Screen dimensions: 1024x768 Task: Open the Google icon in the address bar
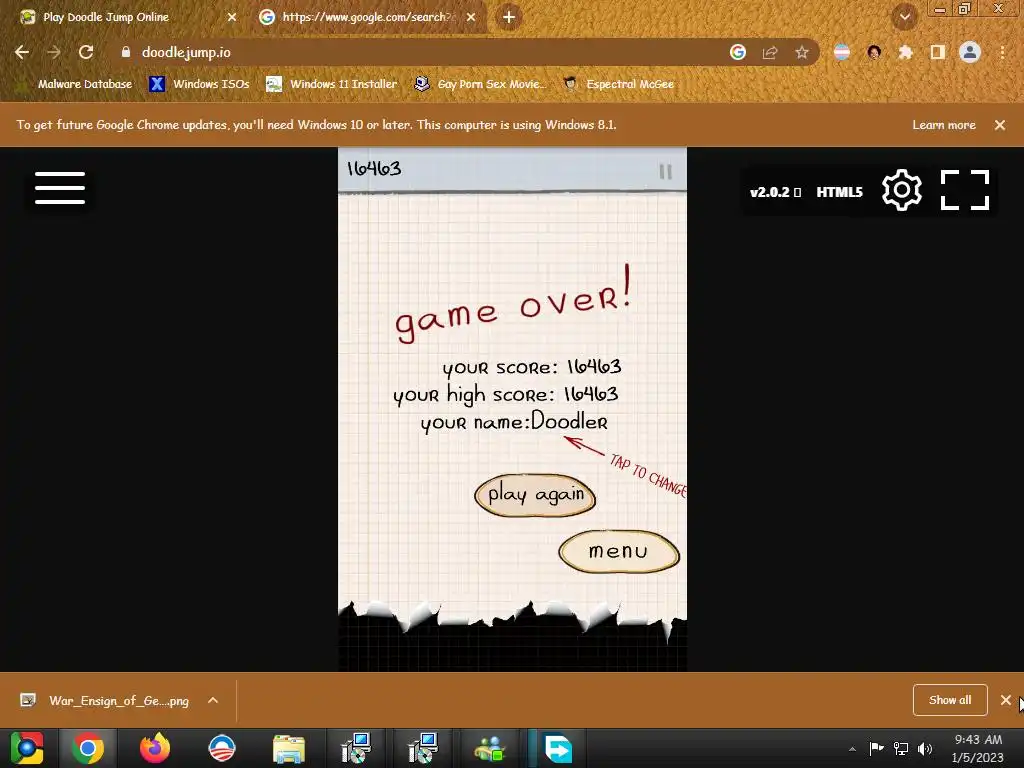[737, 52]
